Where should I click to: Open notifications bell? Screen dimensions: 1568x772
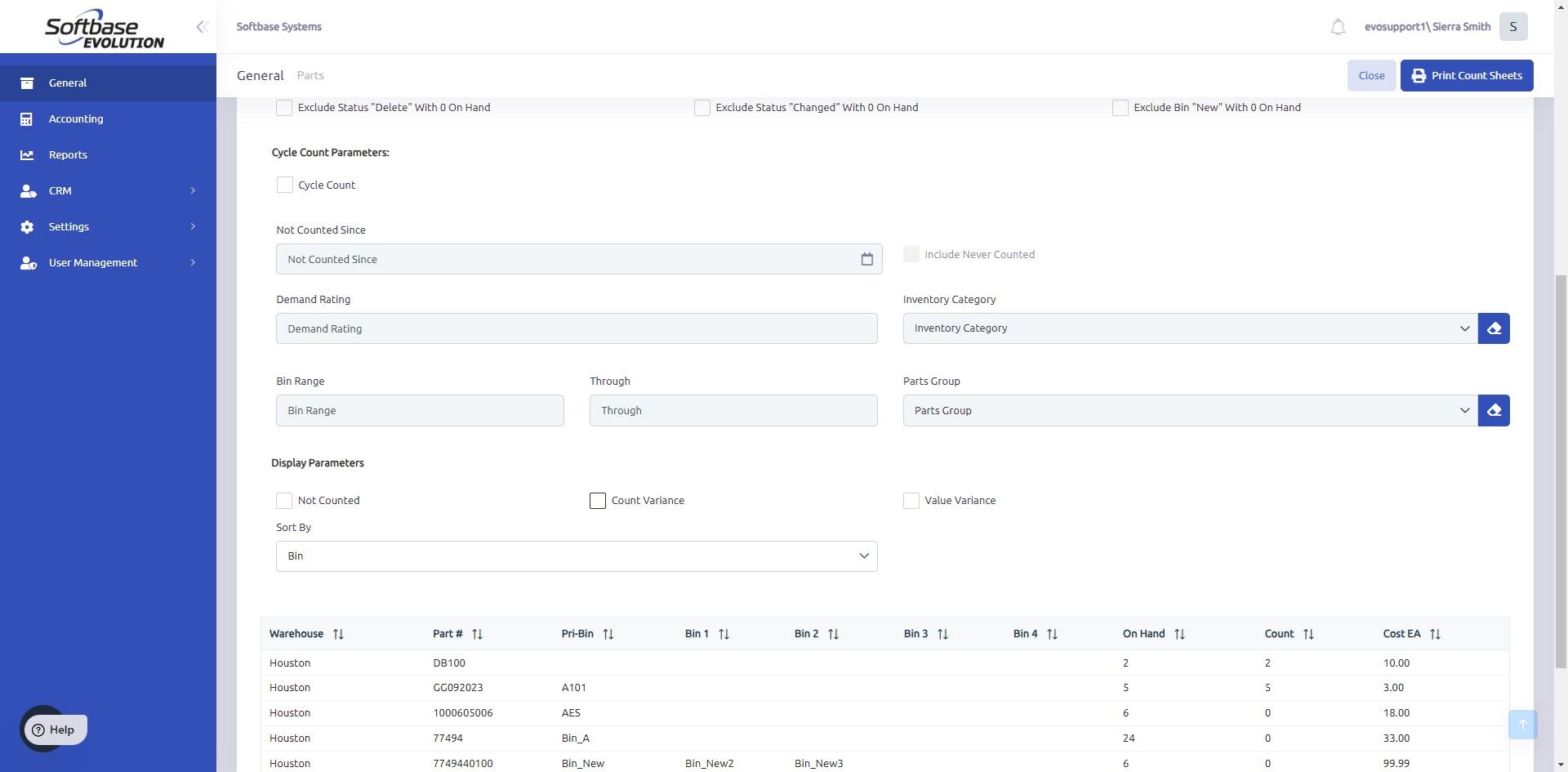tap(1338, 27)
